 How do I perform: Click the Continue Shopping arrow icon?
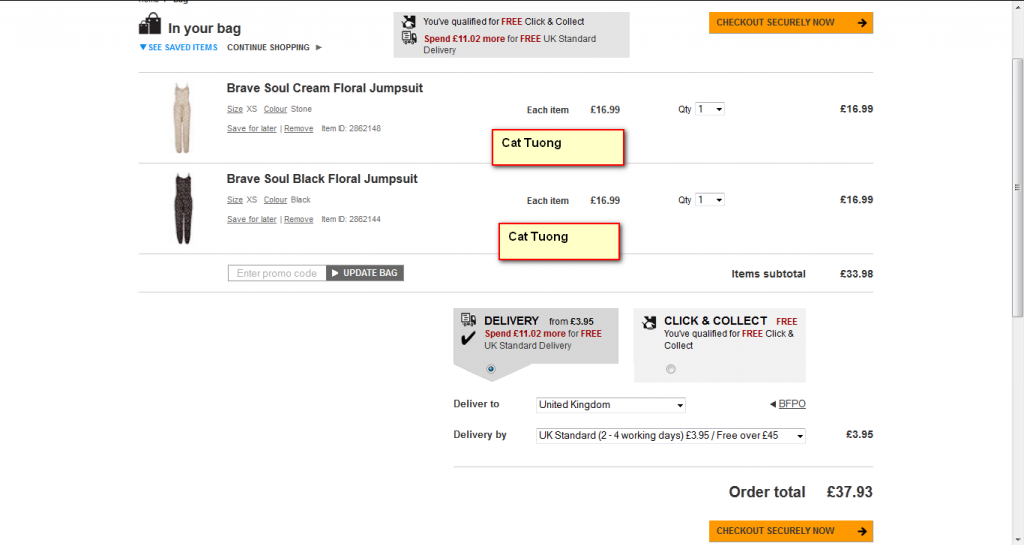coord(319,47)
